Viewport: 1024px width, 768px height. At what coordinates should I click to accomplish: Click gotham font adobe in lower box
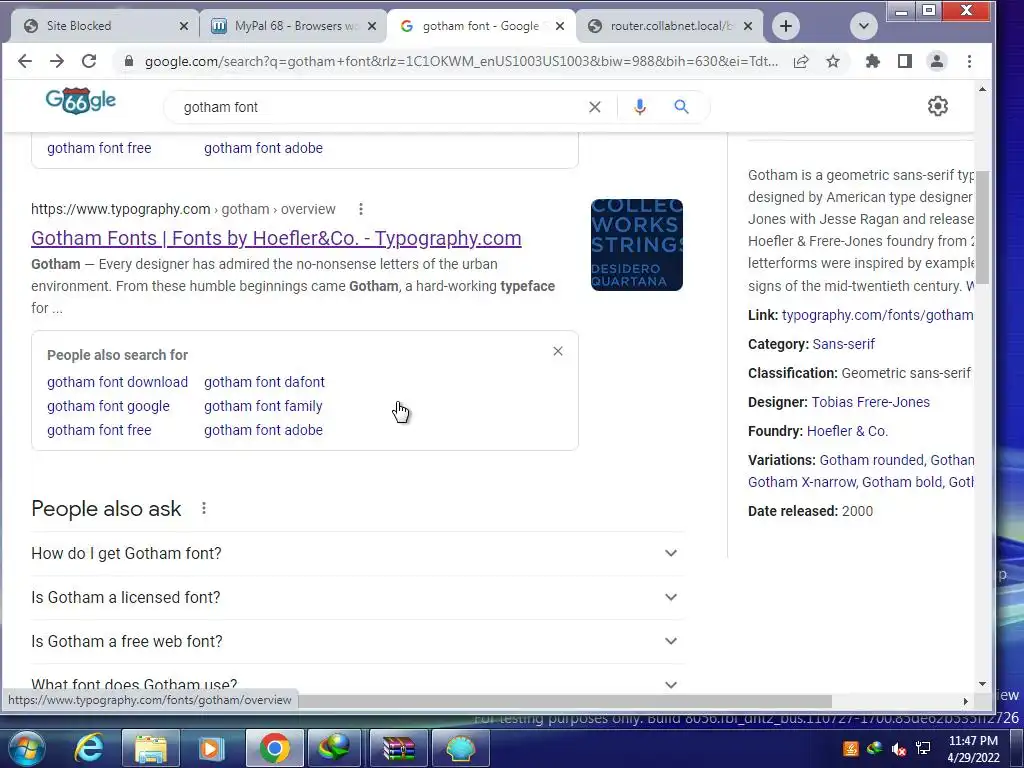pyautogui.click(x=263, y=430)
